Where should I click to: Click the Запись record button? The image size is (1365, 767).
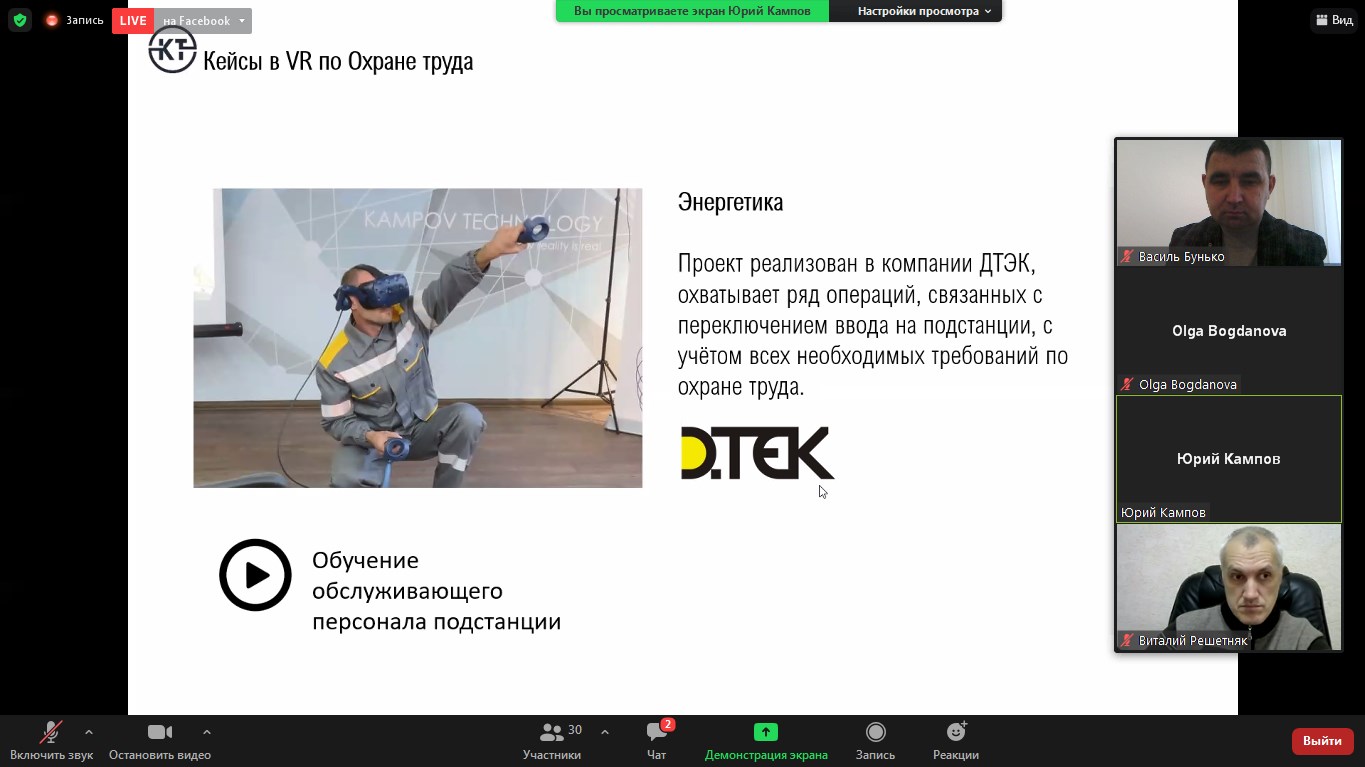[x=876, y=741]
